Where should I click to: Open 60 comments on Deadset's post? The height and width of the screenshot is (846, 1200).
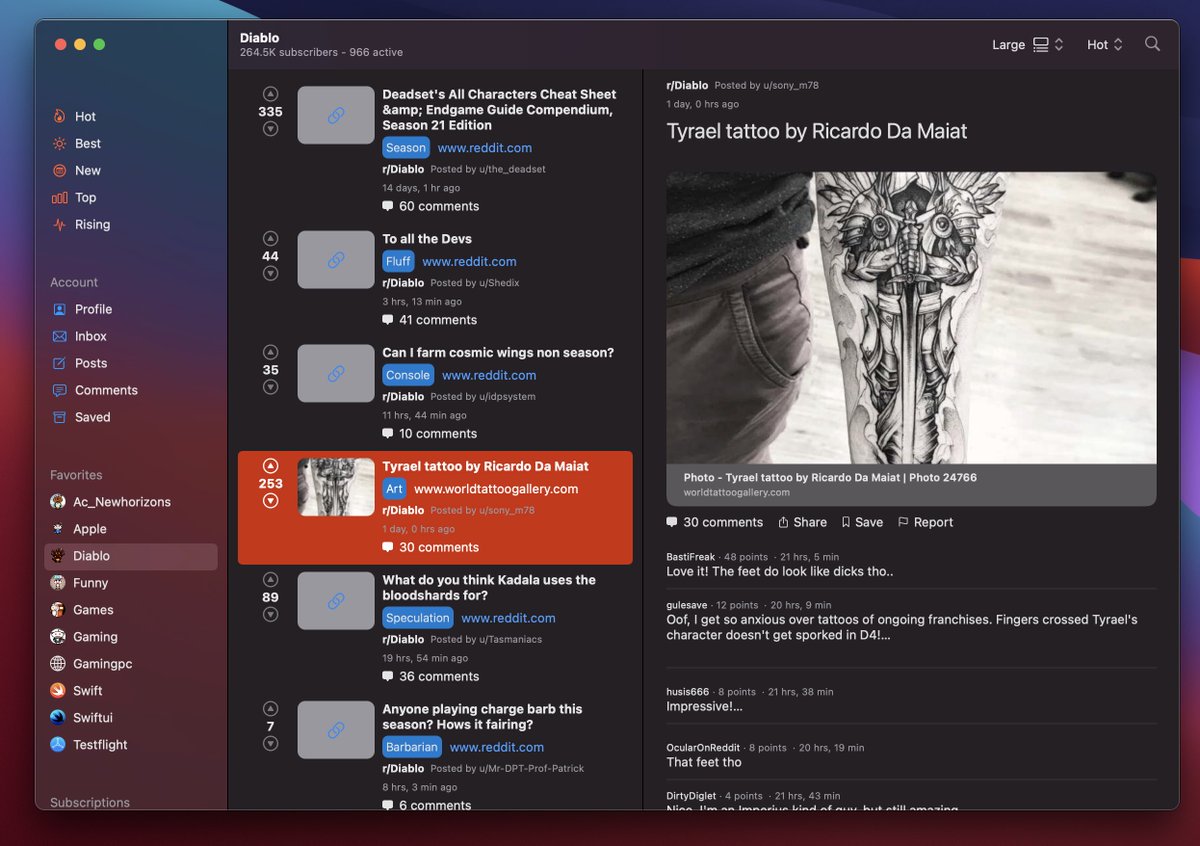[x=431, y=206]
